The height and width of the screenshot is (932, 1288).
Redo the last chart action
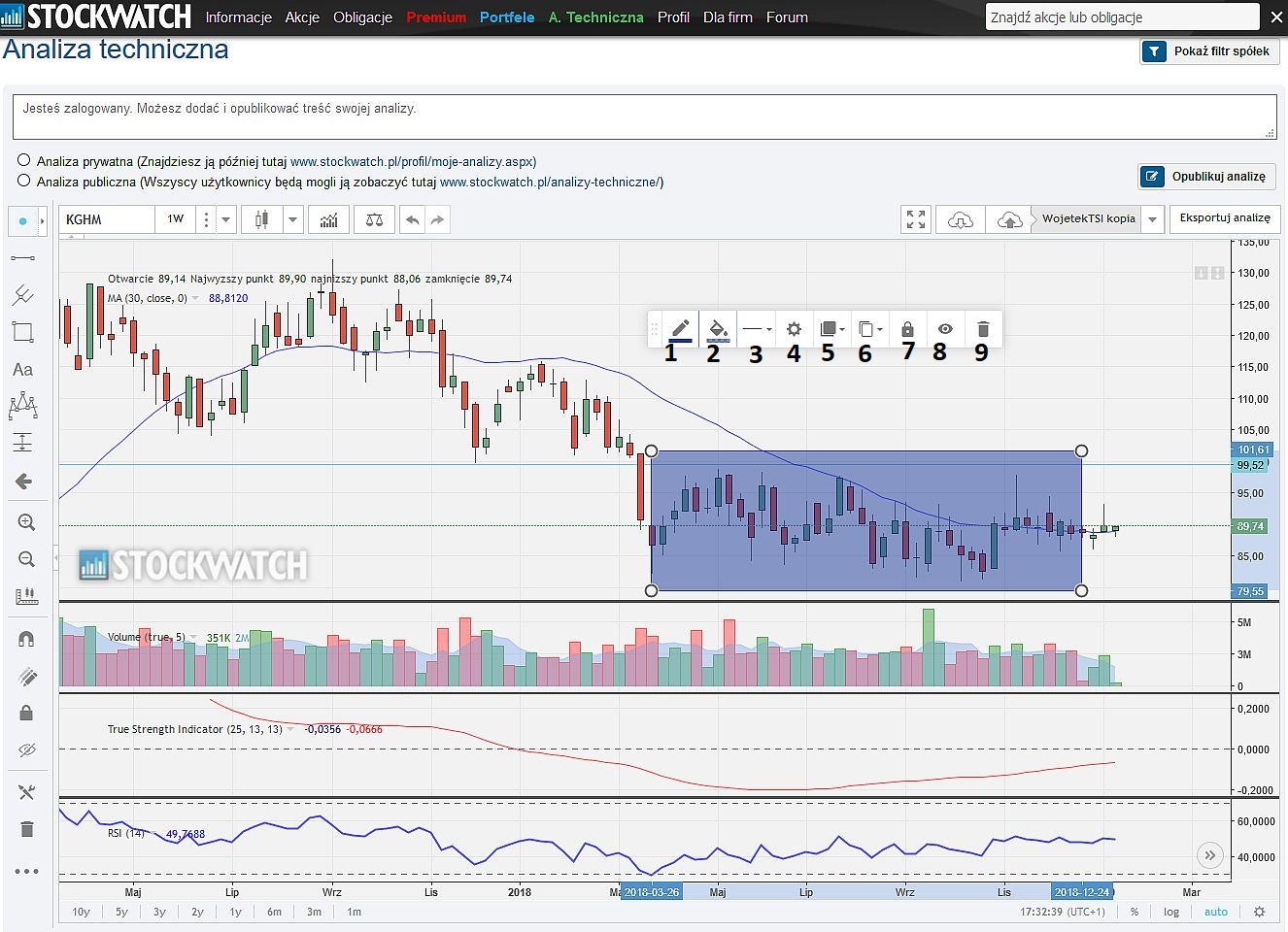(x=437, y=219)
